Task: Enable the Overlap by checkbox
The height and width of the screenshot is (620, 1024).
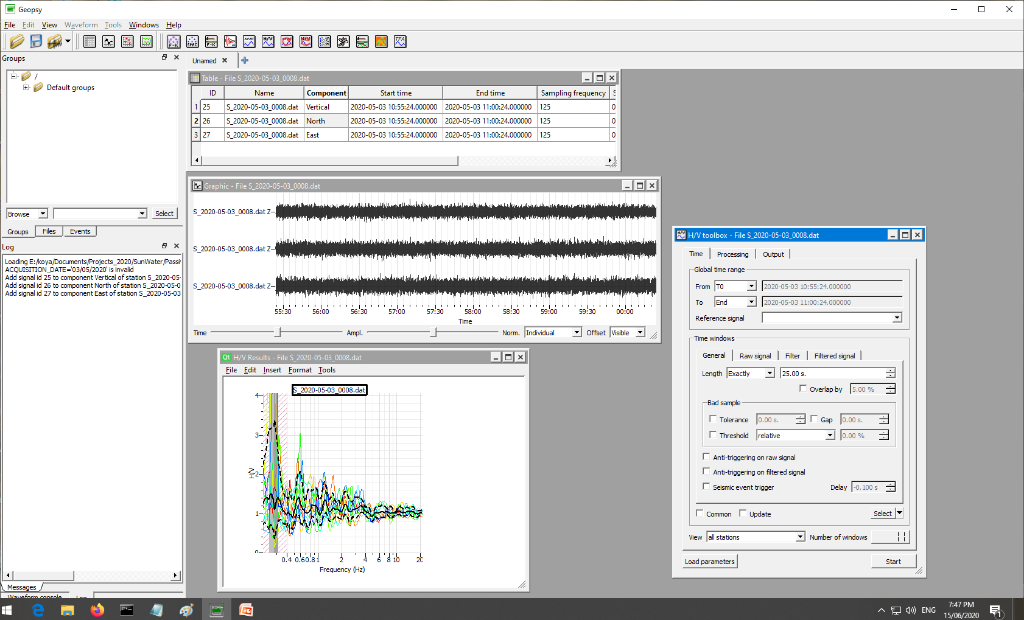Action: point(802,389)
